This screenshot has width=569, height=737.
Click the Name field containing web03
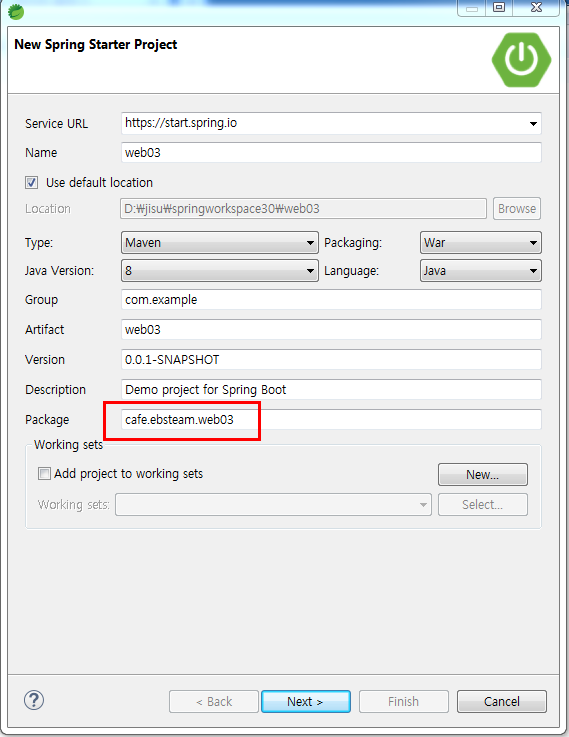point(331,153)
